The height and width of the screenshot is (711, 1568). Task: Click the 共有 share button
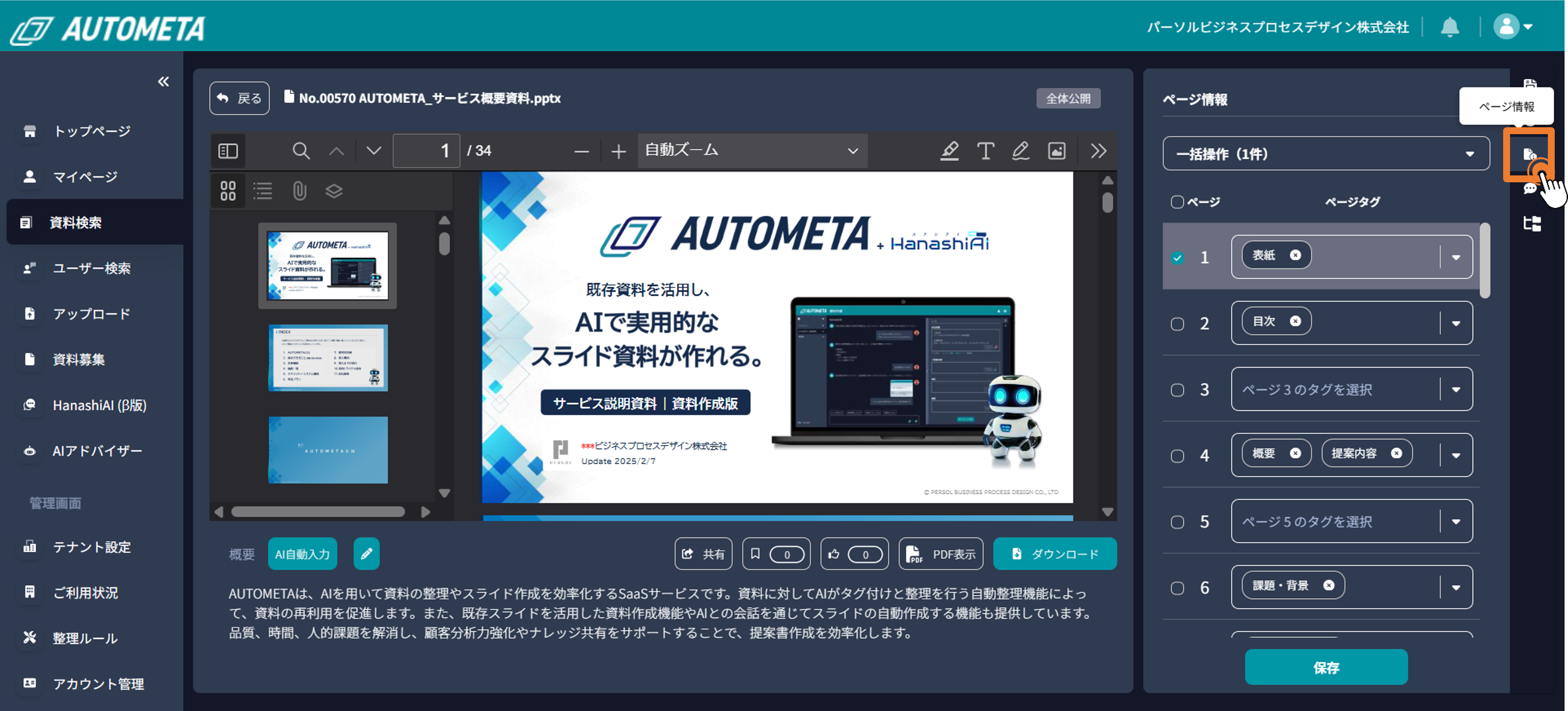tap(703, 553)
